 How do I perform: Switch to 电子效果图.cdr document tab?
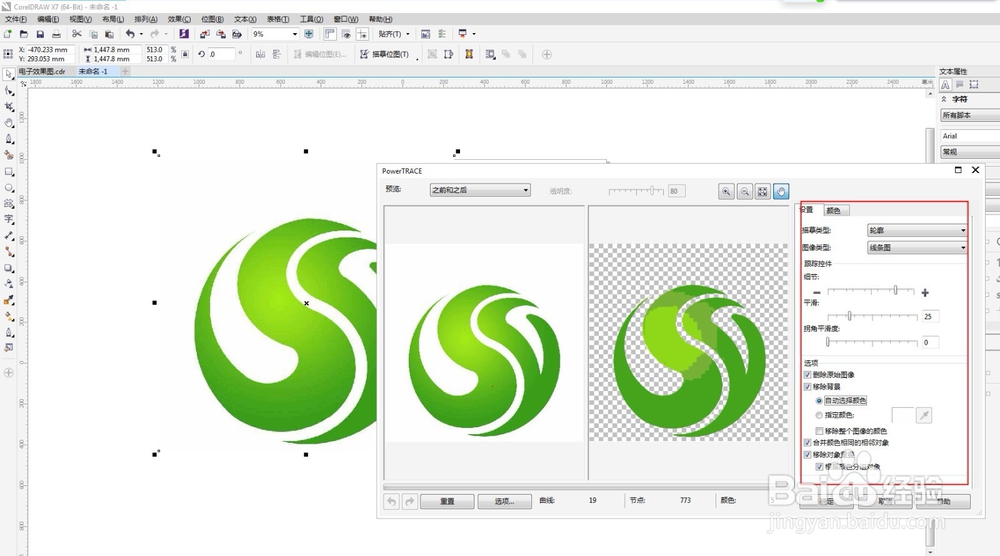(42, 71)
